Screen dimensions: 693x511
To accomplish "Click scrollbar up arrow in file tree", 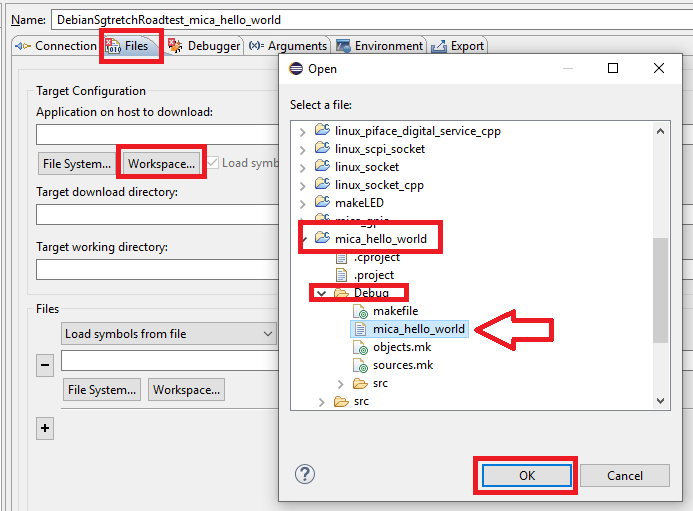I will click(x=660, y=131).
